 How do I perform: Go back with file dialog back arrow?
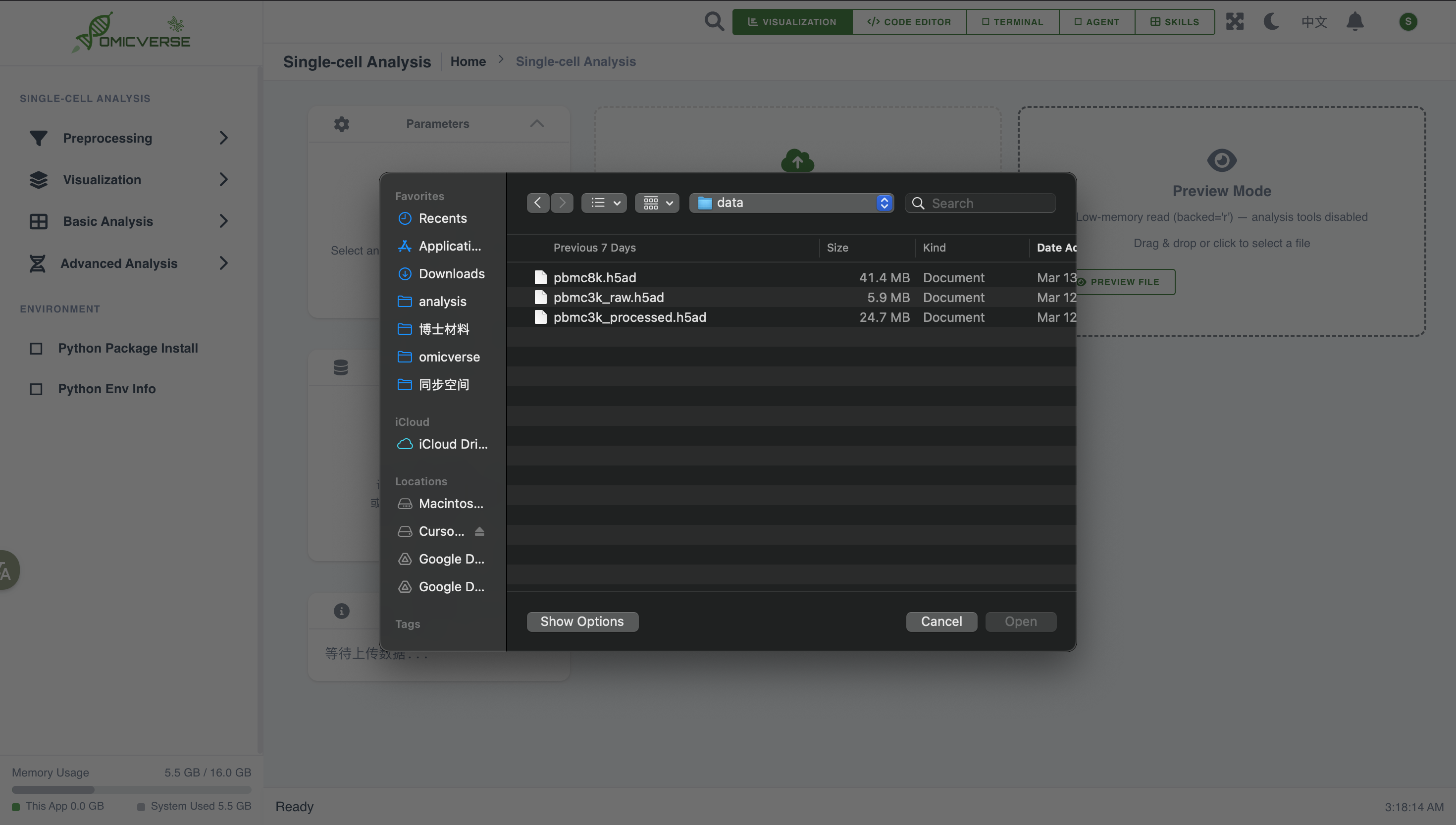pos(538,203)
